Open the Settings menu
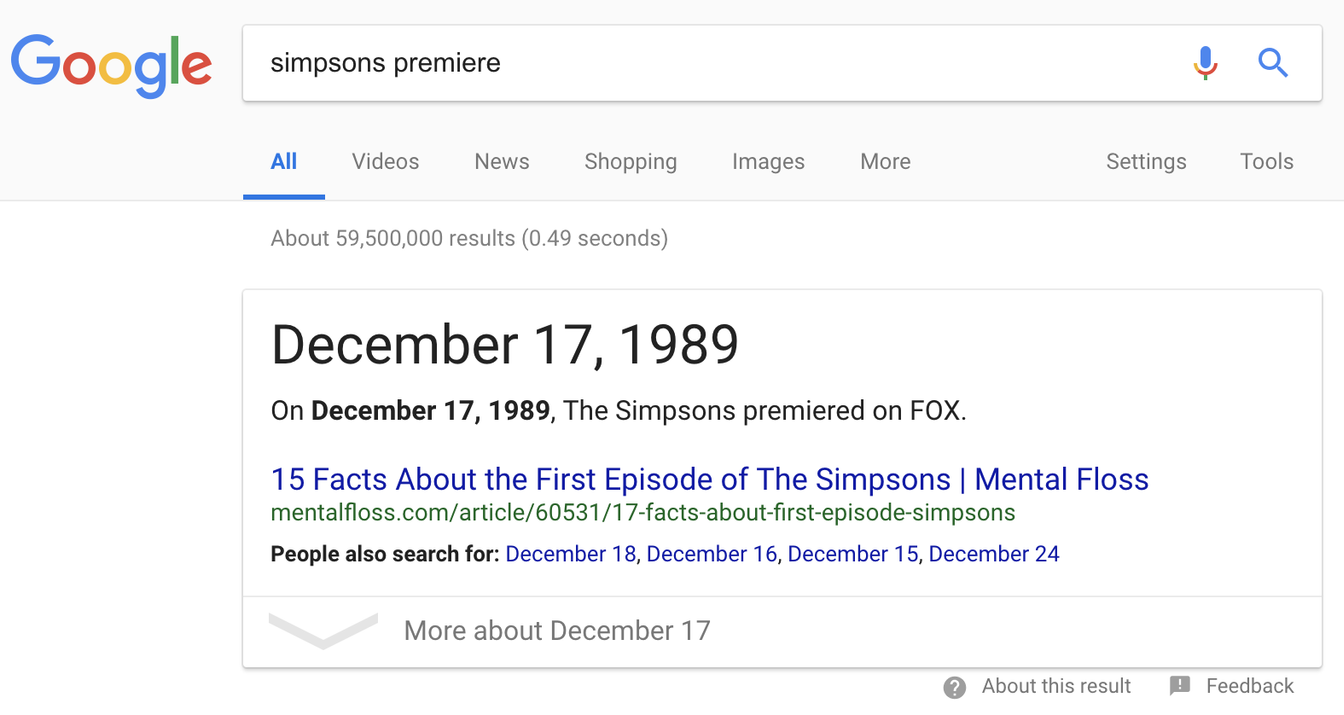The width and height of the screenshot is (1344, 715). point(1146,161)
